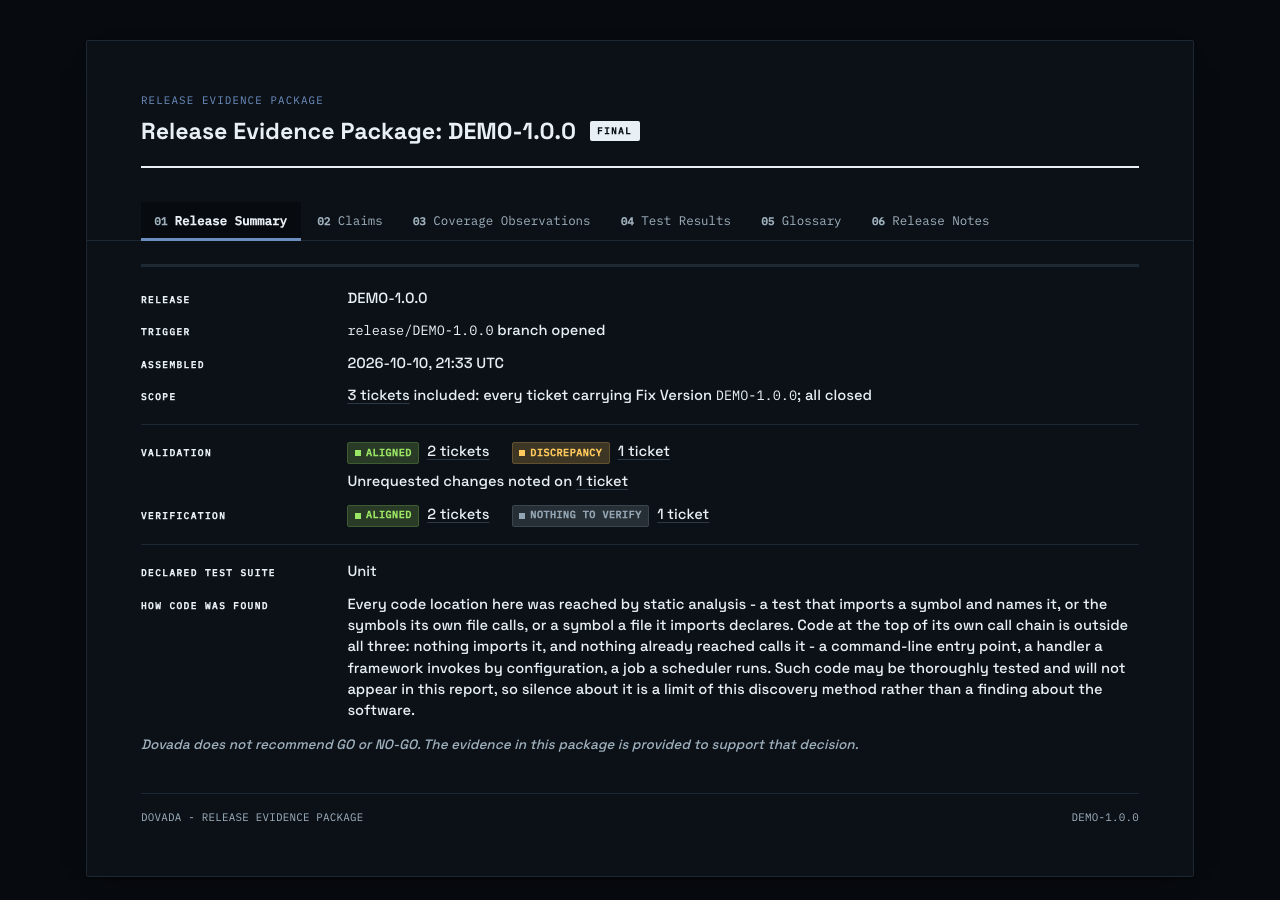The height and width of the screenshot is (900, 1280).
Task: Open the Release Summary tab
Action: coord(221,221)
